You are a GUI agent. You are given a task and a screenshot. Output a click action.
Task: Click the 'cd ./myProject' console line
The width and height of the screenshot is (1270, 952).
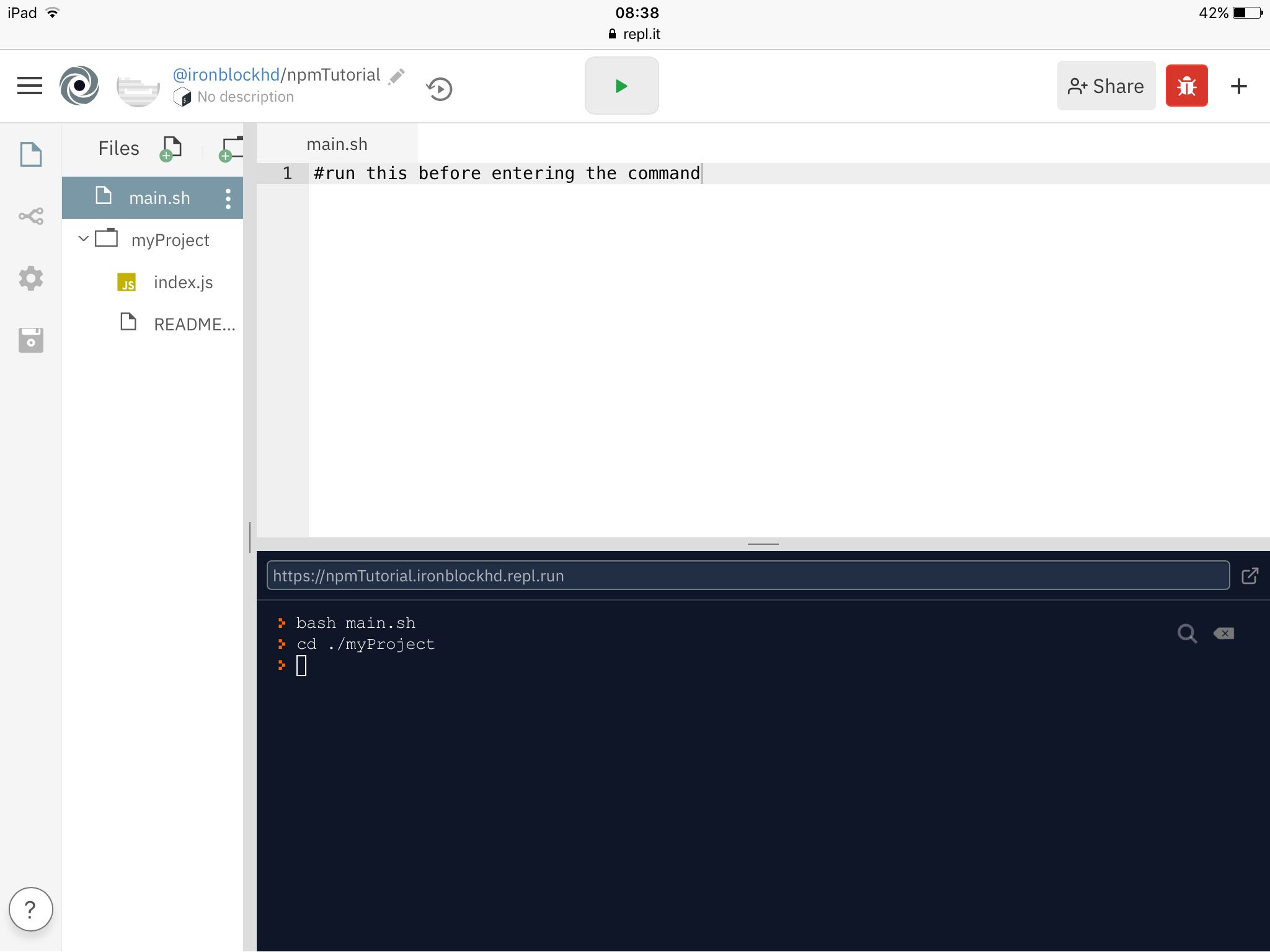(365, 645)
